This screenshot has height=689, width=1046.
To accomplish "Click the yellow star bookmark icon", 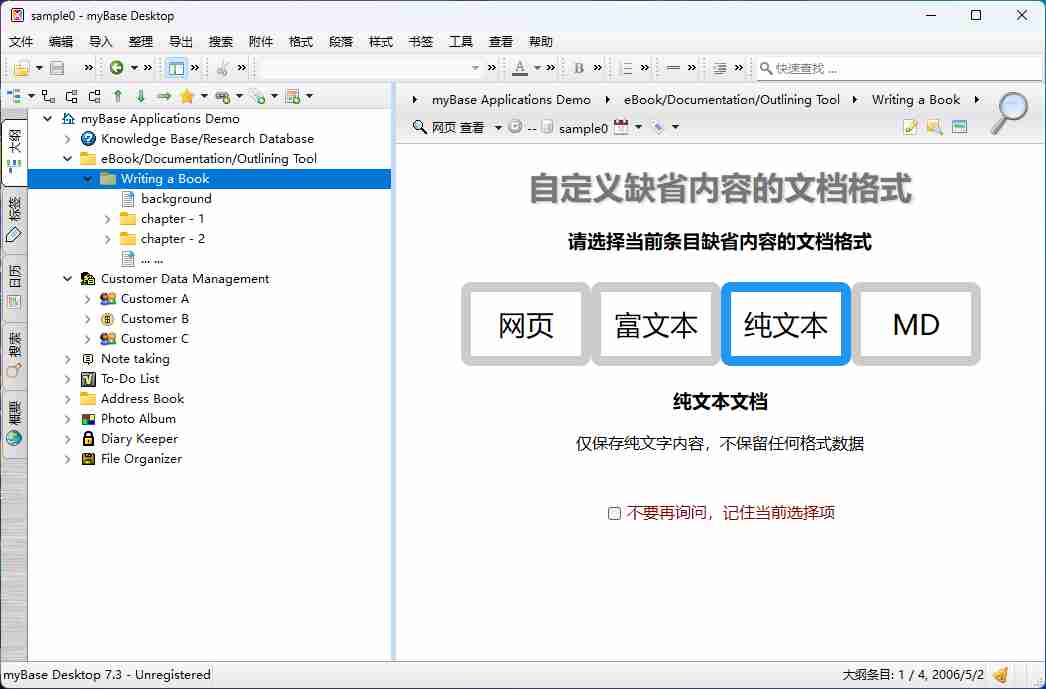I will click(x=187, y=96).
